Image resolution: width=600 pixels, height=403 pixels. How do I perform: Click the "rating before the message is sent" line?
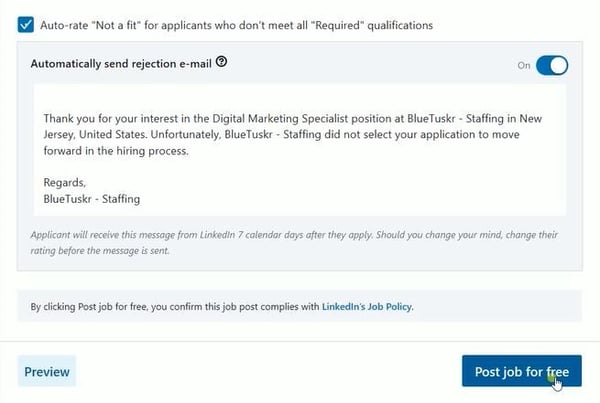(100, 251)
